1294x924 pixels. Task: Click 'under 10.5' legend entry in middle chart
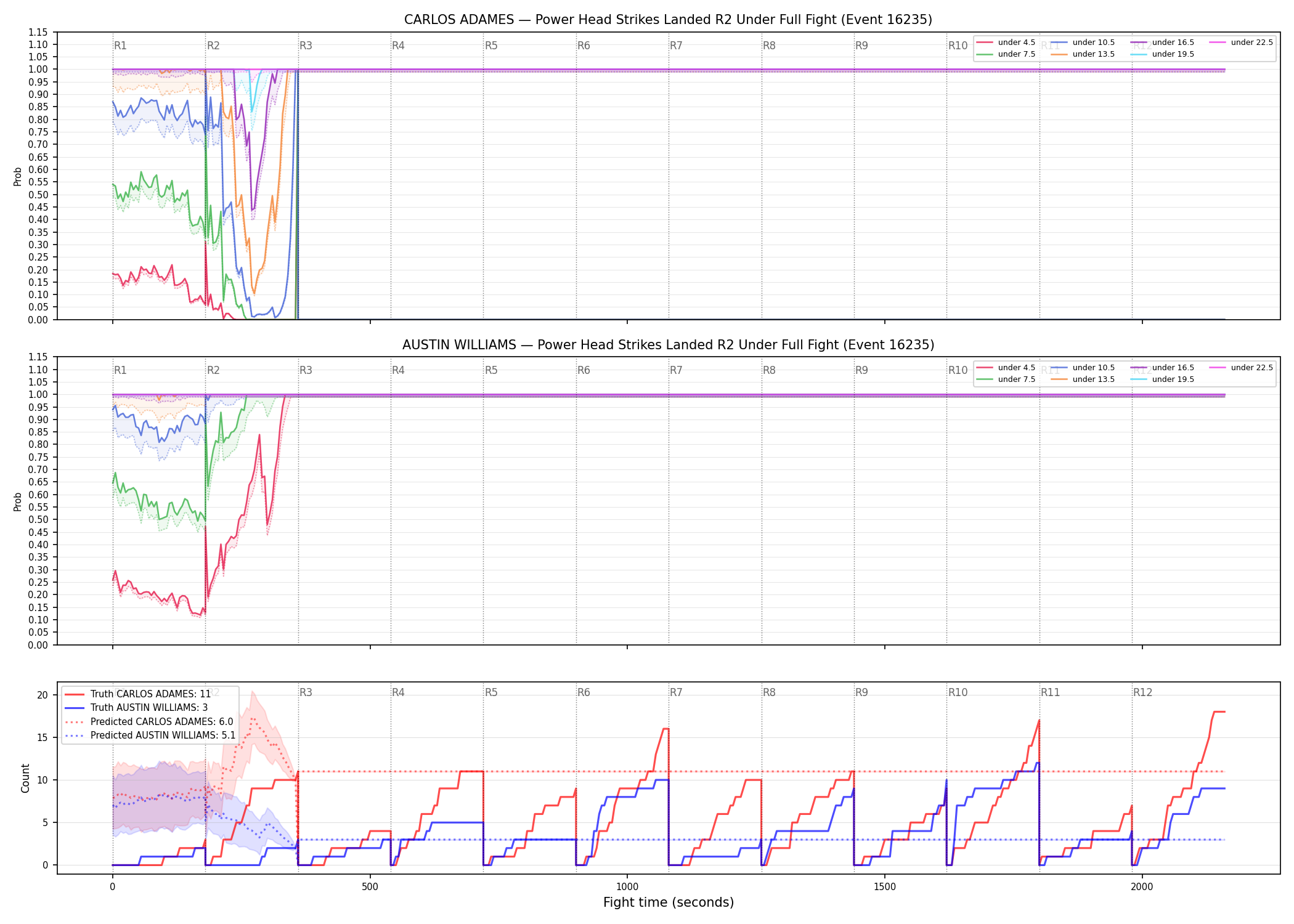1083,368
